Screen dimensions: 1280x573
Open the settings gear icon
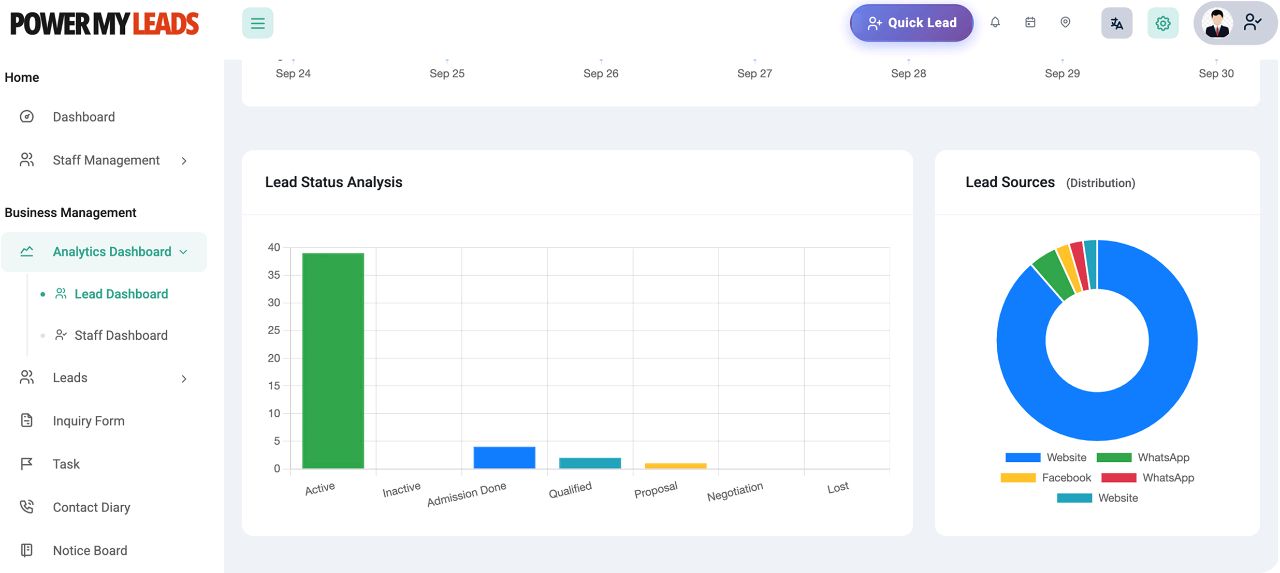[1162, 23]
